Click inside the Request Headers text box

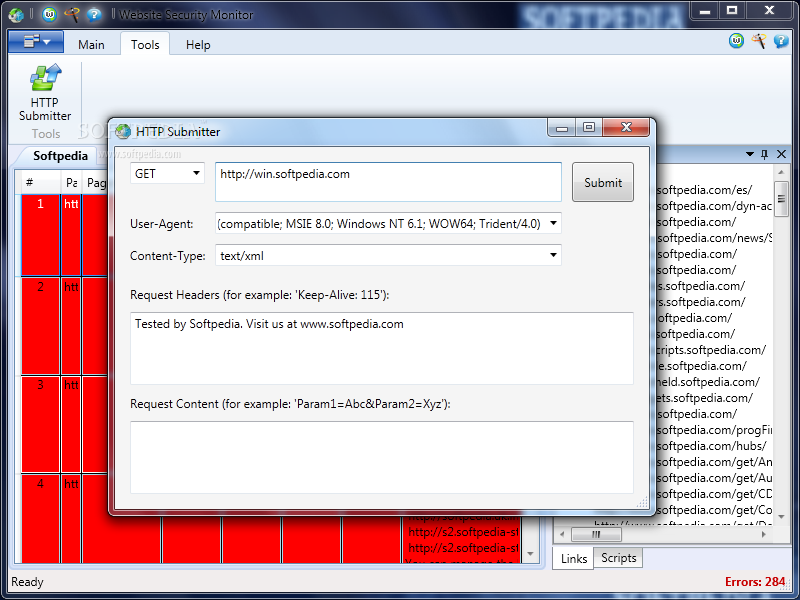(x=382, y=348)
